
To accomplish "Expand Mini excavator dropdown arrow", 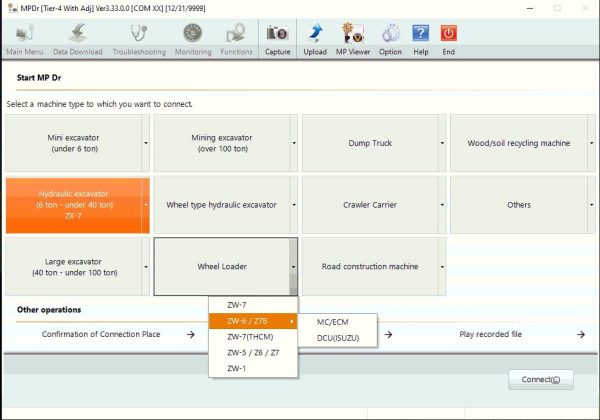I will [146, 143].
